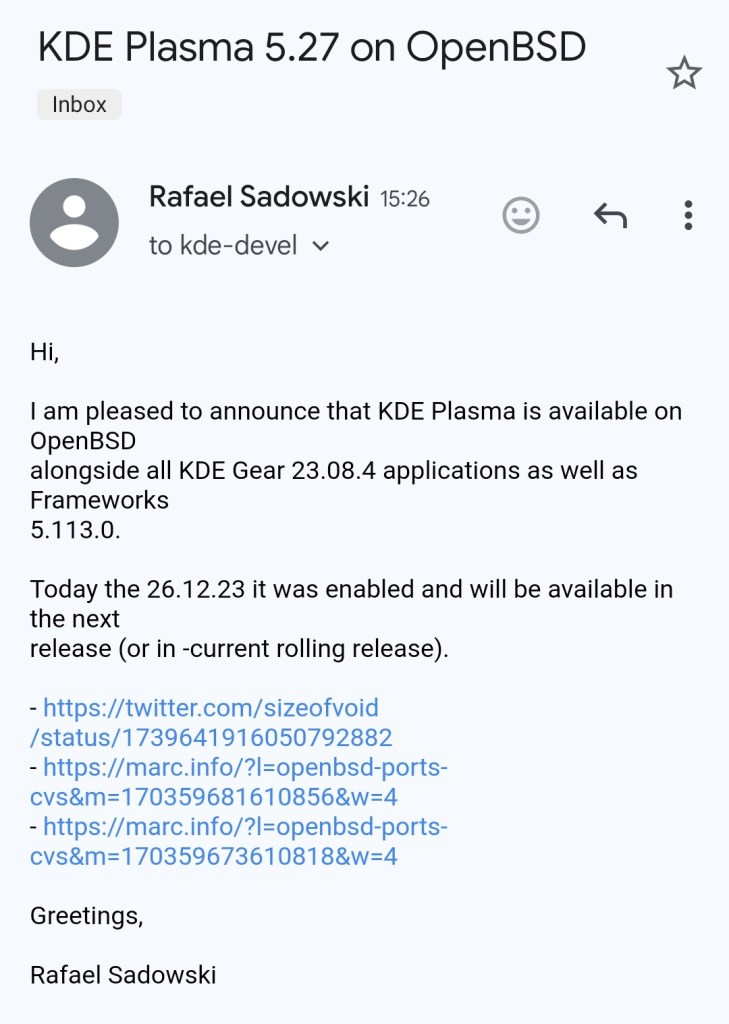Click the "to kde-devel" recipient text
Viewport: 729px width, 1024px height.
click(x=223, y=246)
